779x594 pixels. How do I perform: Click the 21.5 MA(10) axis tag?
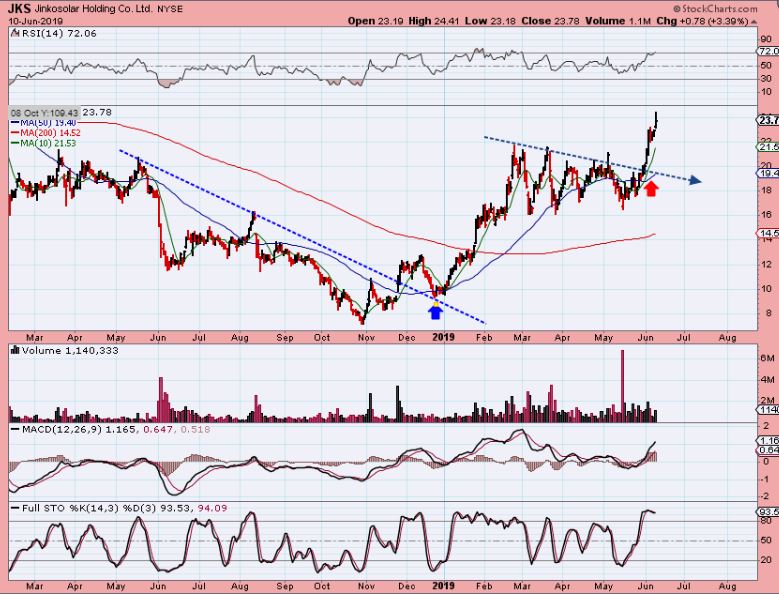pos(768,147)
